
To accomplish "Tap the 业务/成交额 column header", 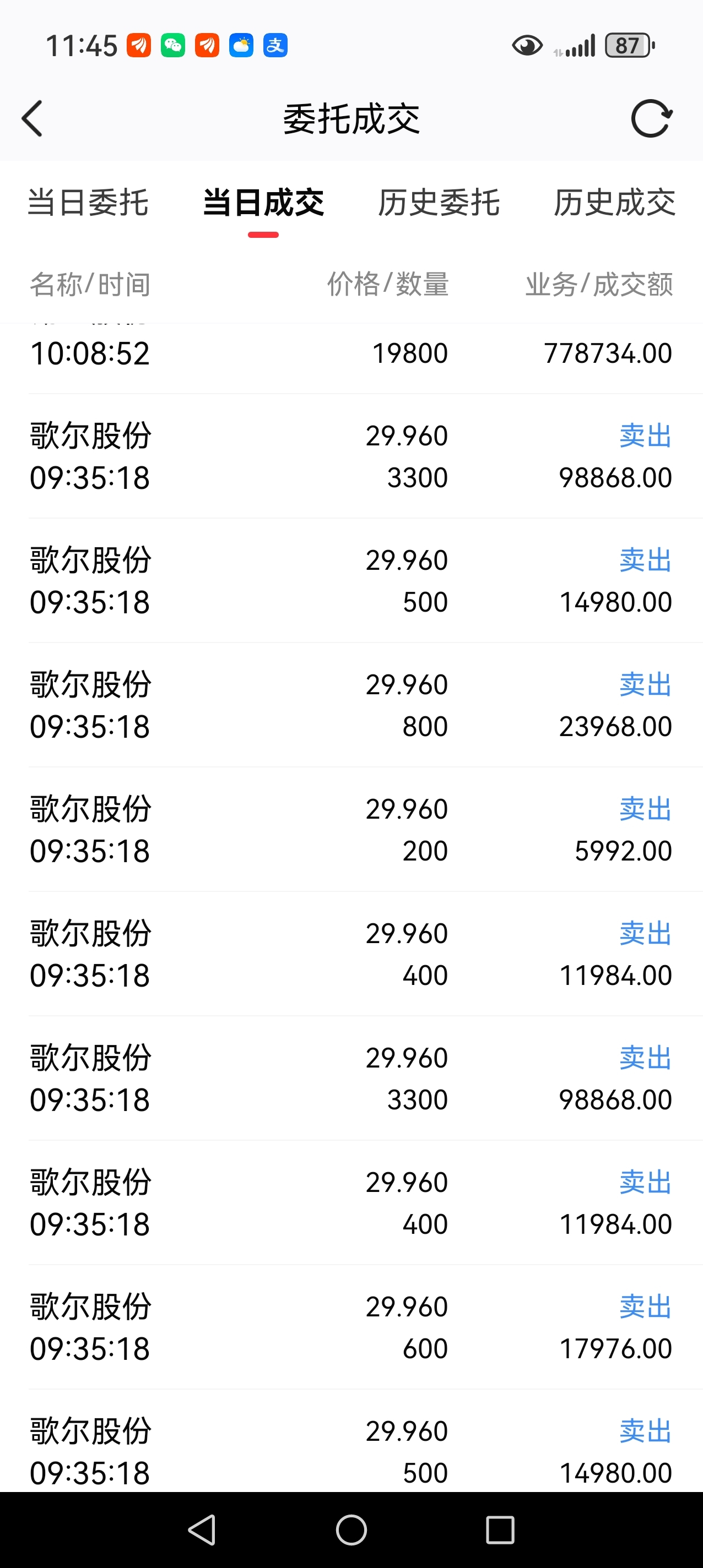I will pyautogui.click(x=599, y=284).
